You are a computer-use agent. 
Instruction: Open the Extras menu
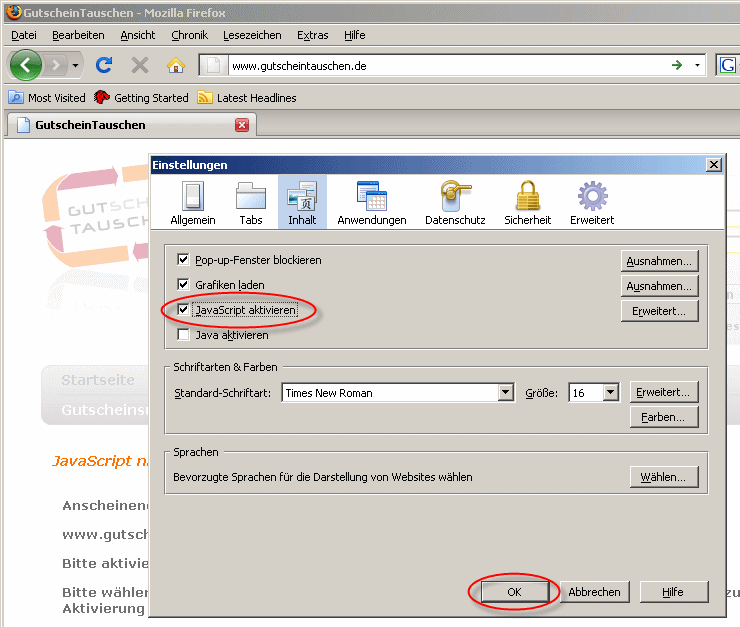[312, 35]
